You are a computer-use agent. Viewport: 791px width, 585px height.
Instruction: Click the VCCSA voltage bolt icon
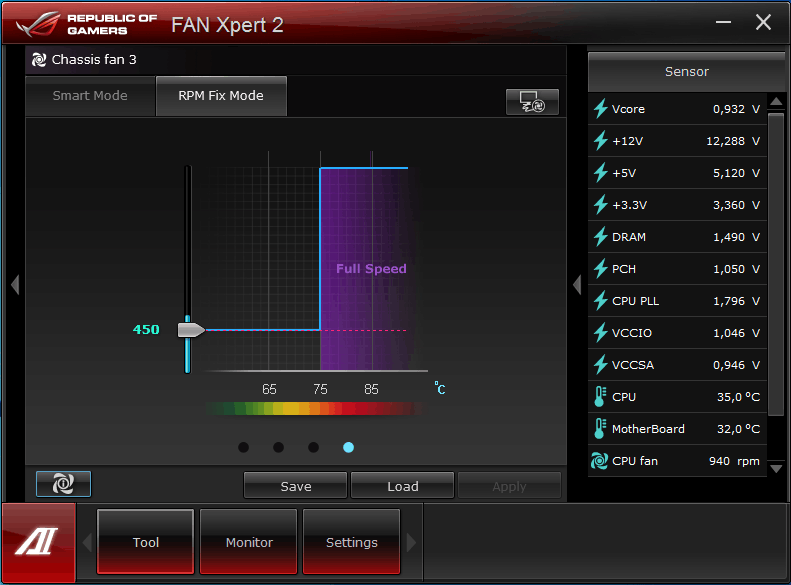600,365
